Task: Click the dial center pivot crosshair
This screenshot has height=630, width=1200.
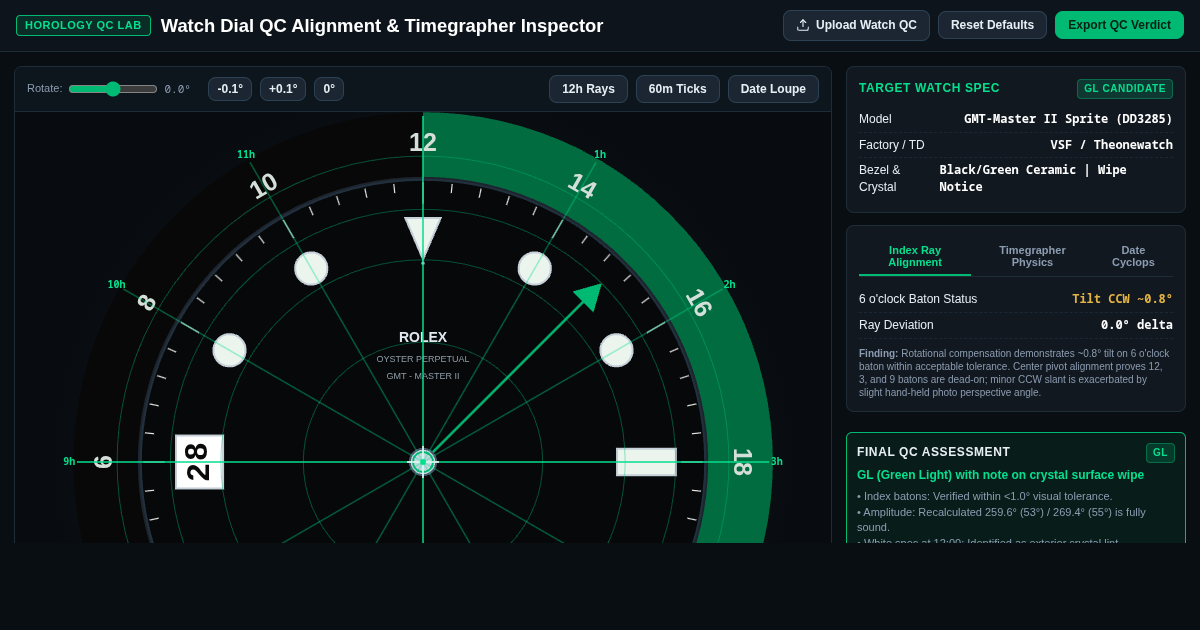Action: (x=423, y=462)
